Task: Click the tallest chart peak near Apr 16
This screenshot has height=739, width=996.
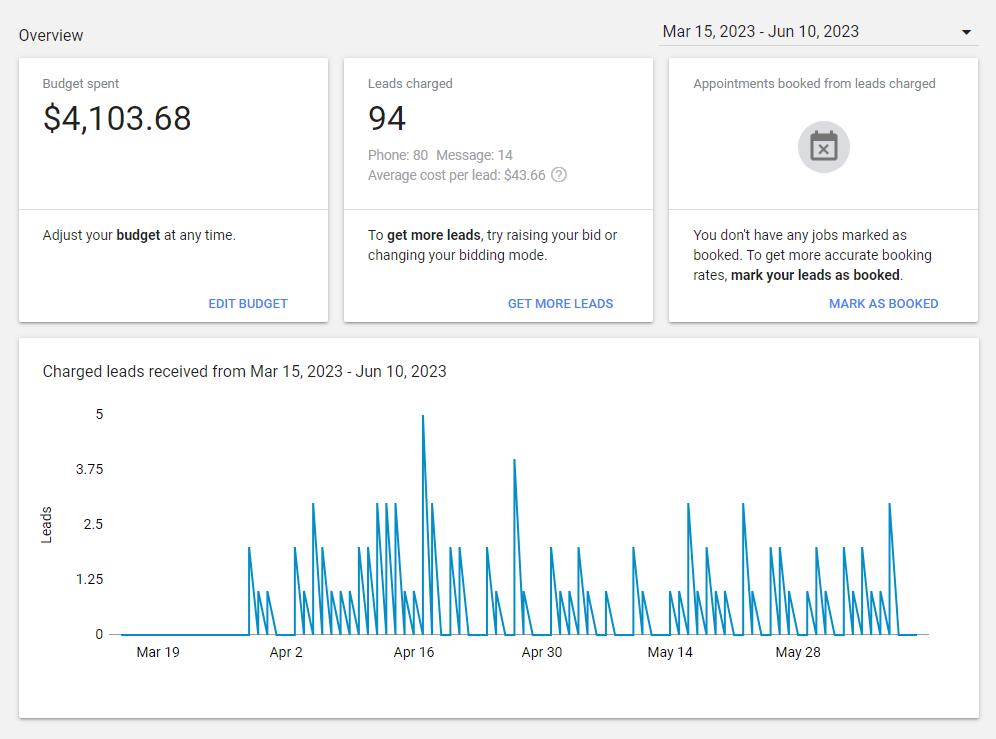Action: pos(423,416)
